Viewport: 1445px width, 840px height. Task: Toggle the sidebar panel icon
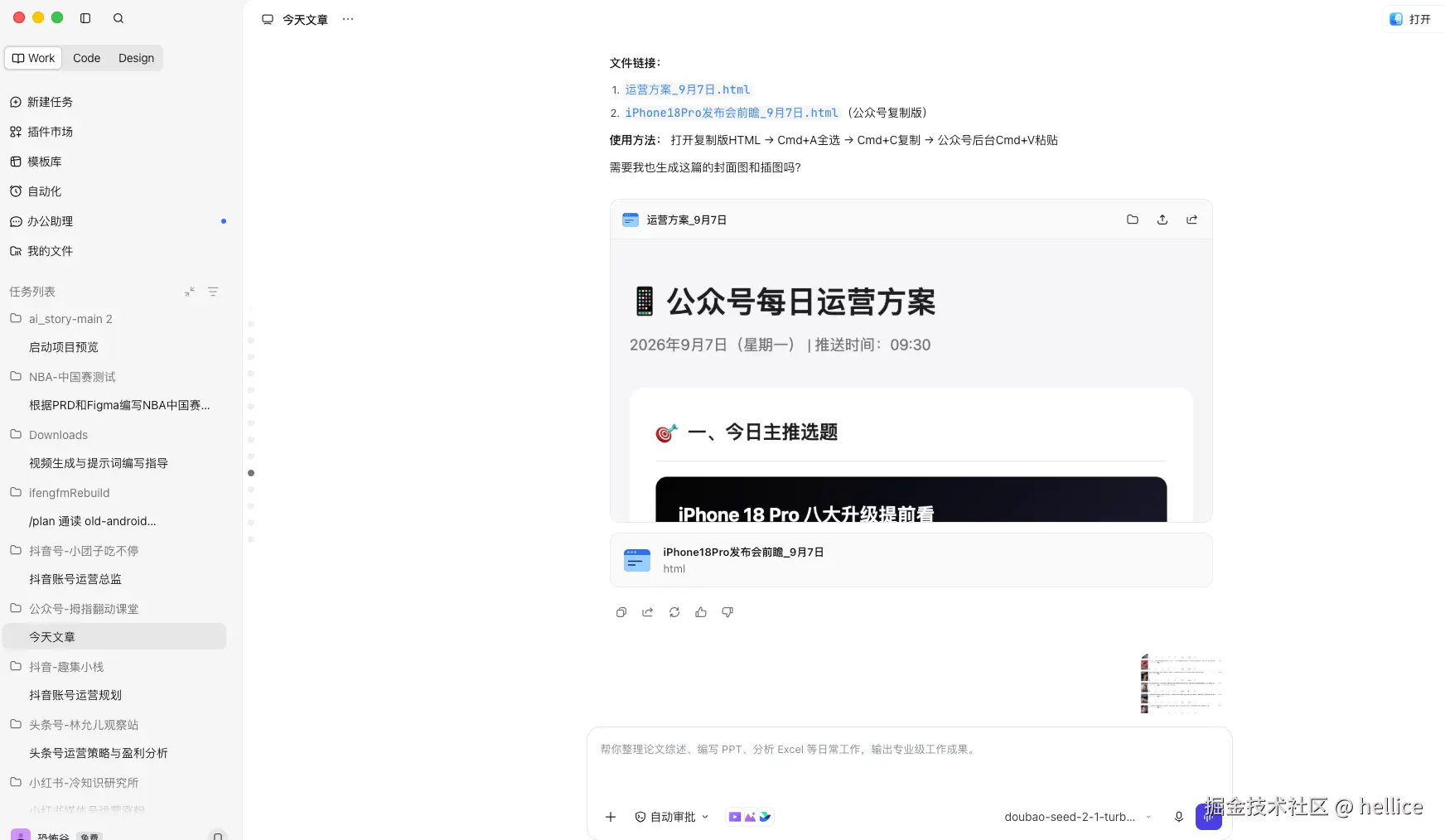[85, 17]
